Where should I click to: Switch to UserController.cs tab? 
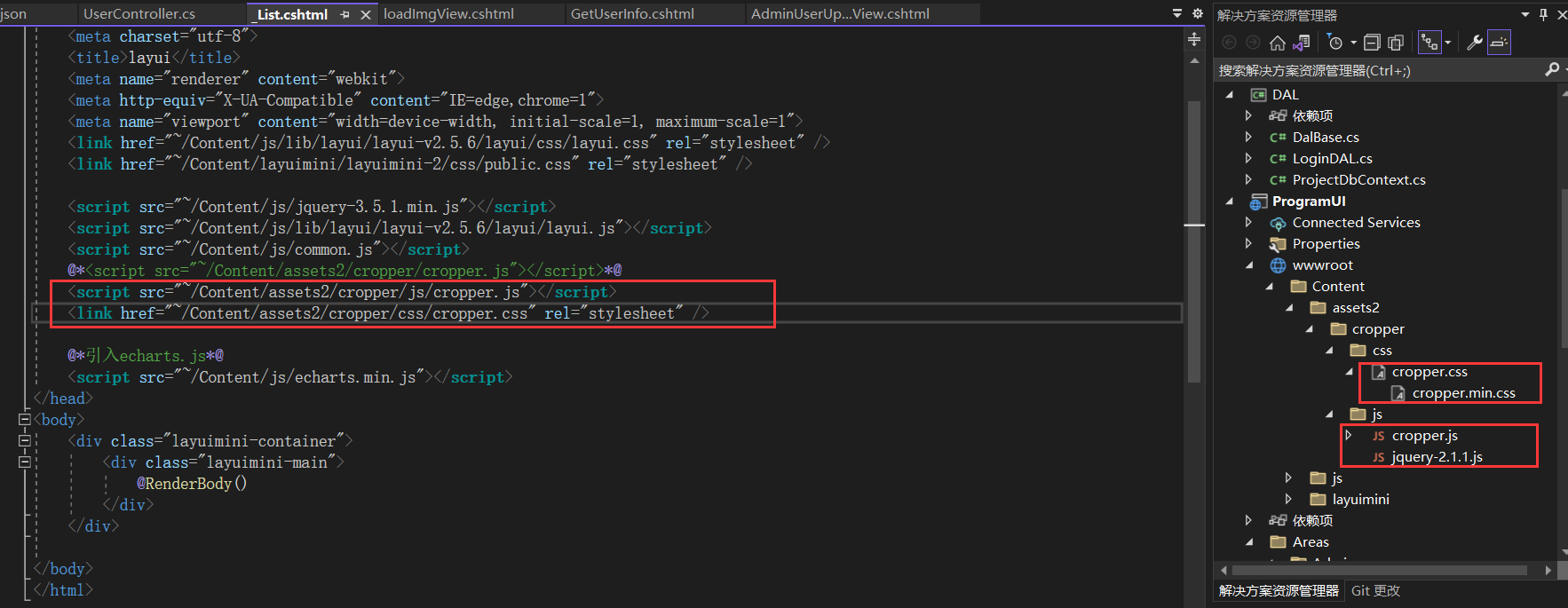coord(139,14)
